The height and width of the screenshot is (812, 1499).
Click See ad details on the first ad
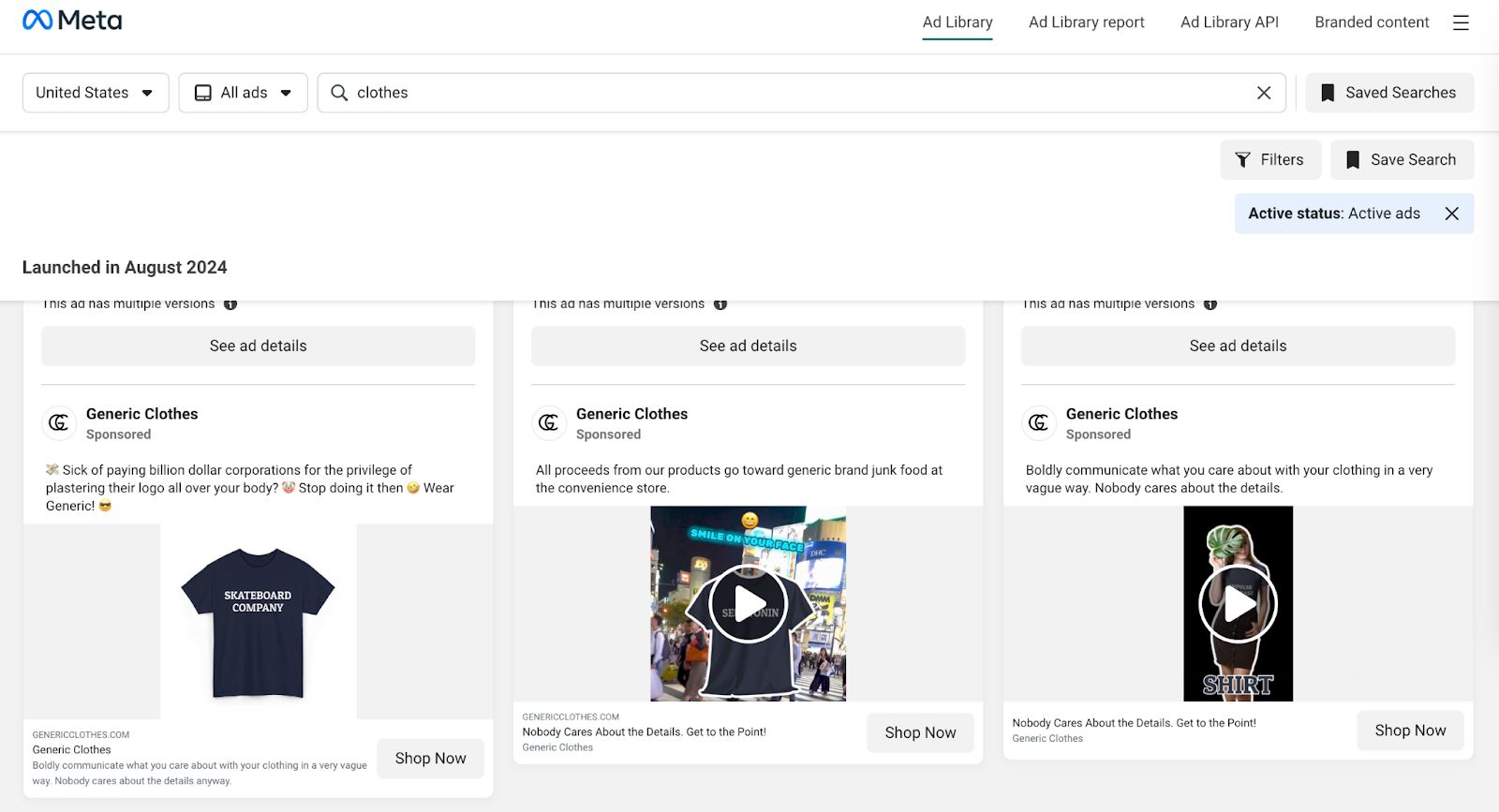pyautogui.click(x=259, y=347)
